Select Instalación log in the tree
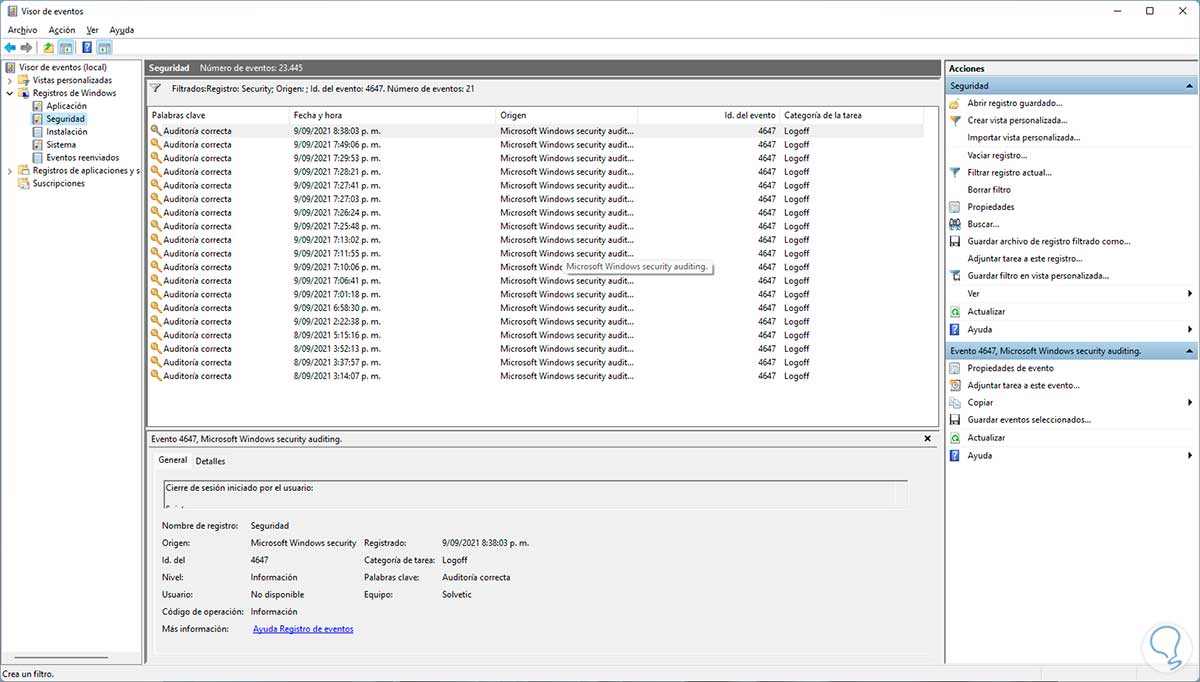 point(66,132)
